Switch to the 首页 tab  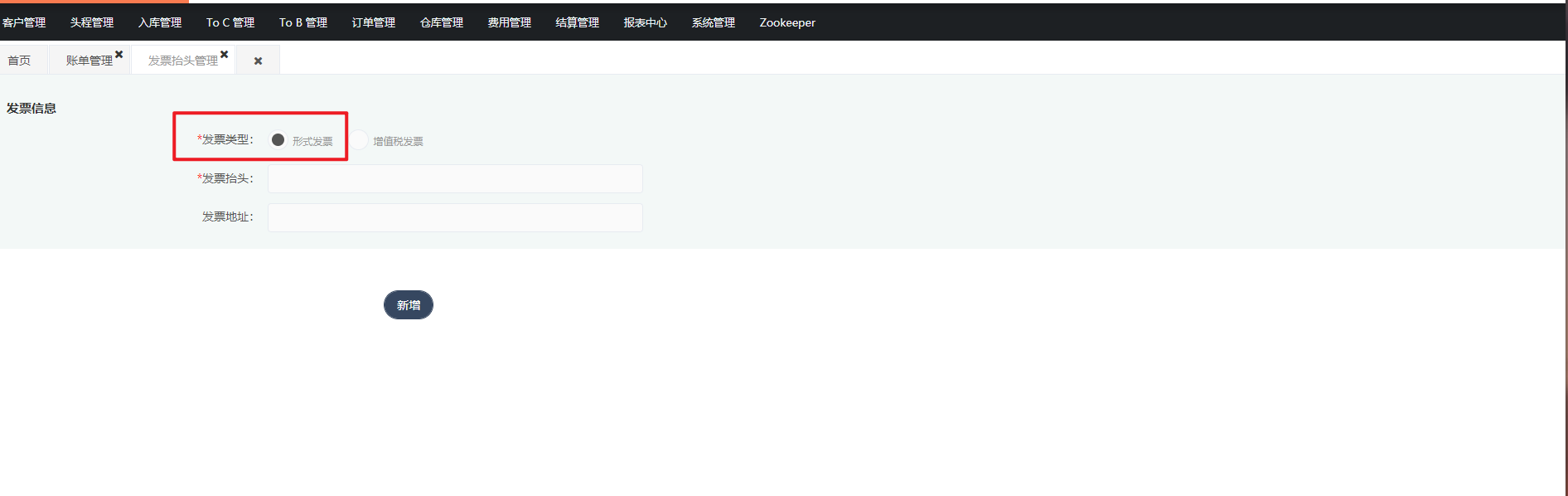pos(19,61)
